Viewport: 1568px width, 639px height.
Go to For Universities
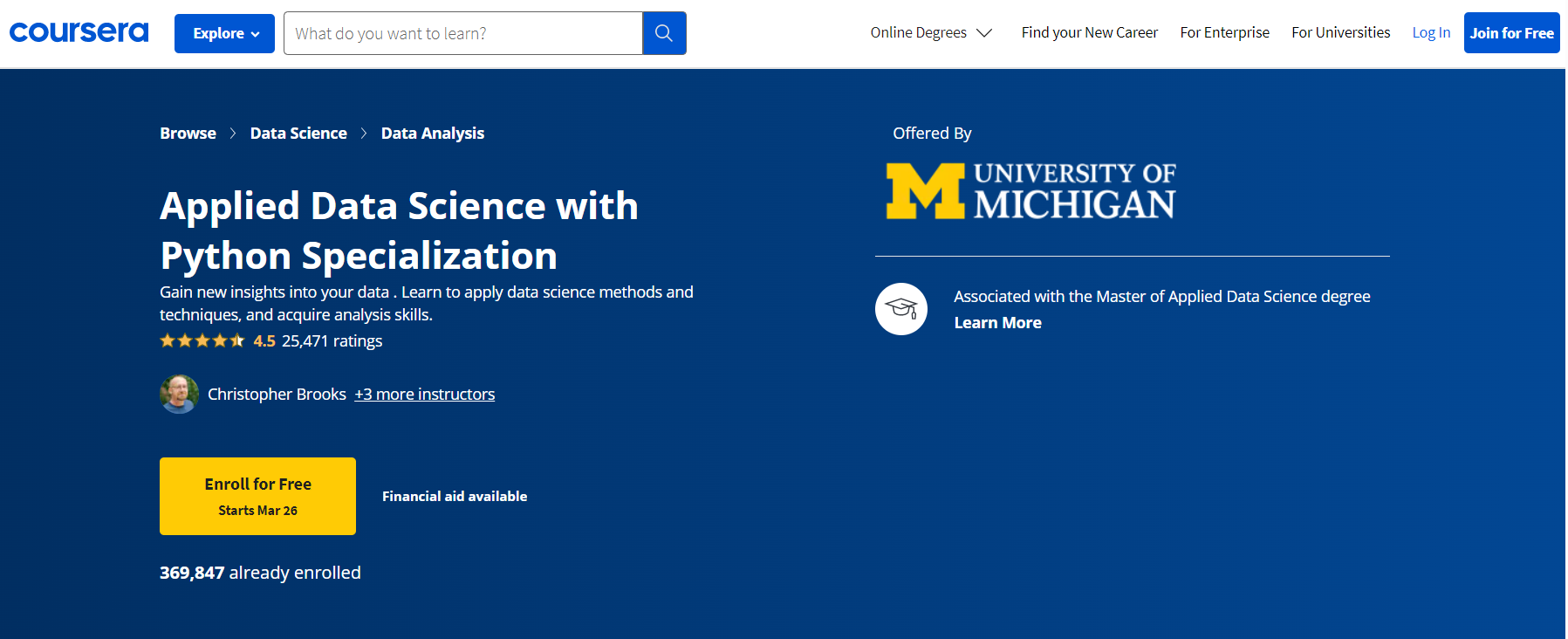pos(1340,32)
